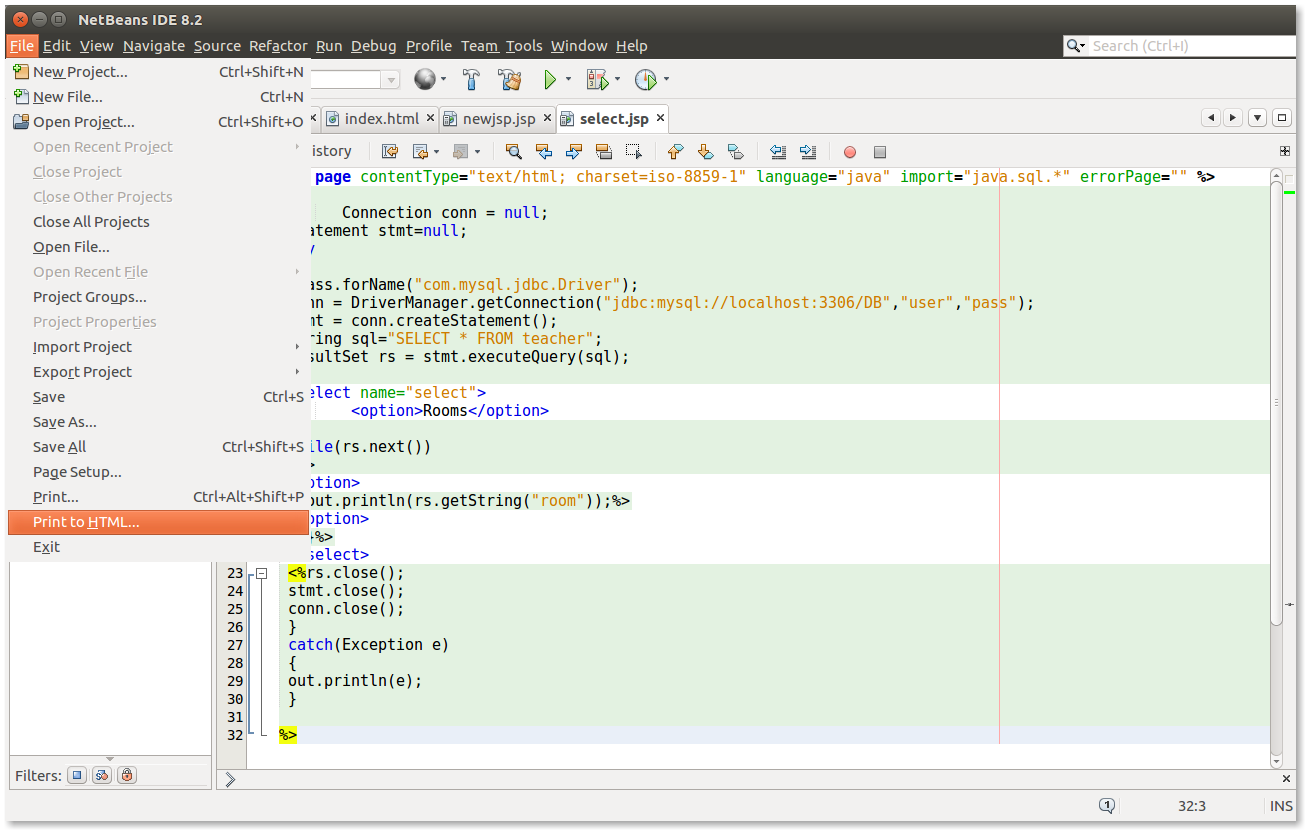Image resolution: width=1305 pixels, height=830 pixels.
Task: Toggle the Rectangular Selection icon
Action: 633,152
